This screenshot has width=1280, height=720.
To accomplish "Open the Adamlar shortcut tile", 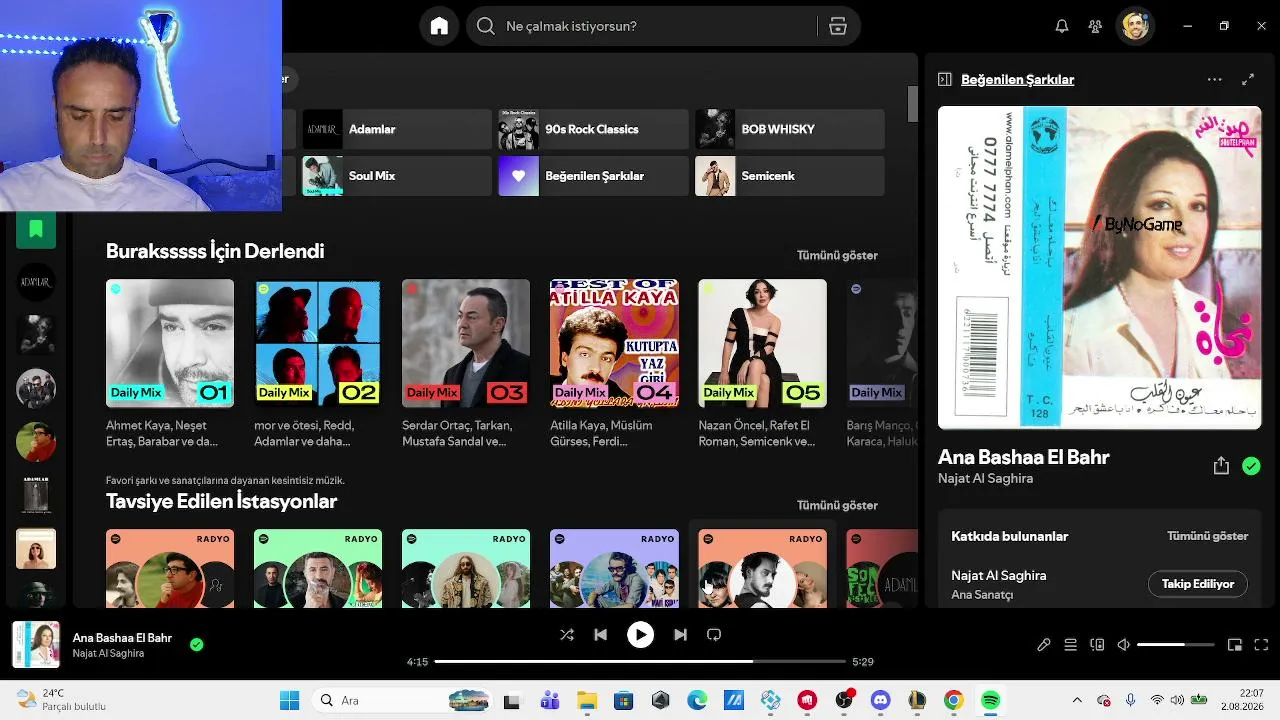I will click(x=397, y=129).
